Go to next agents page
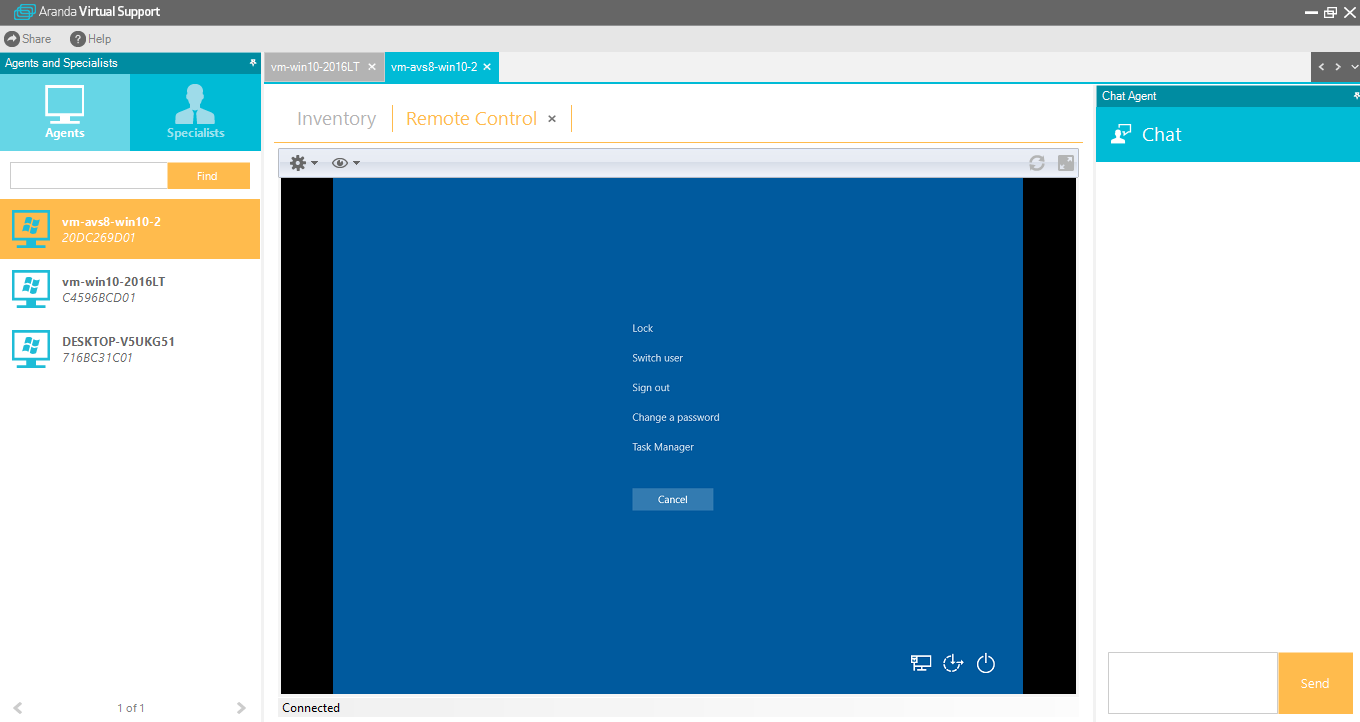This screenshot has height=722, width=1360. tap(241, 708)
